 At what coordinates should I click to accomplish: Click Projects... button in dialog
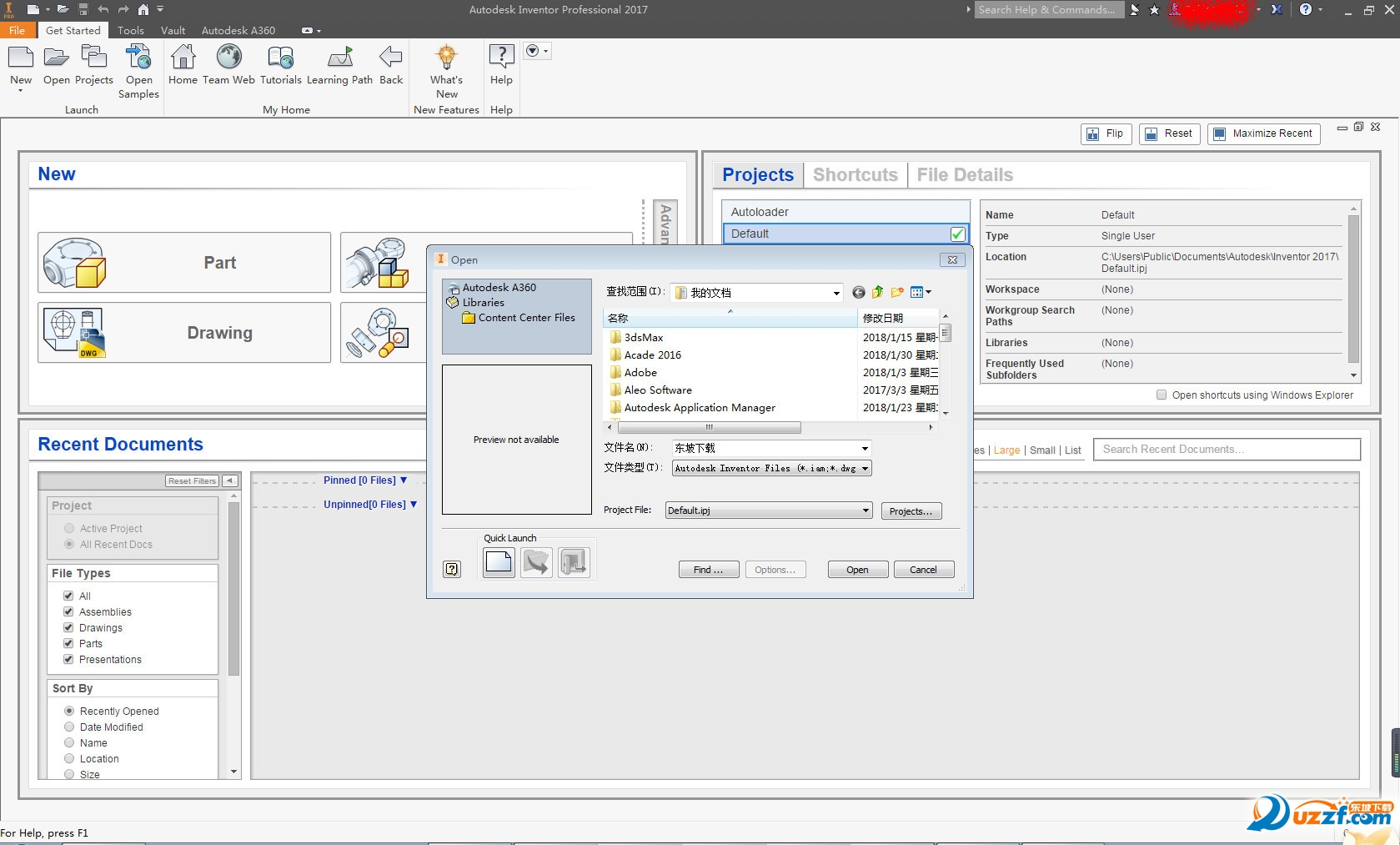coord(911,511)
